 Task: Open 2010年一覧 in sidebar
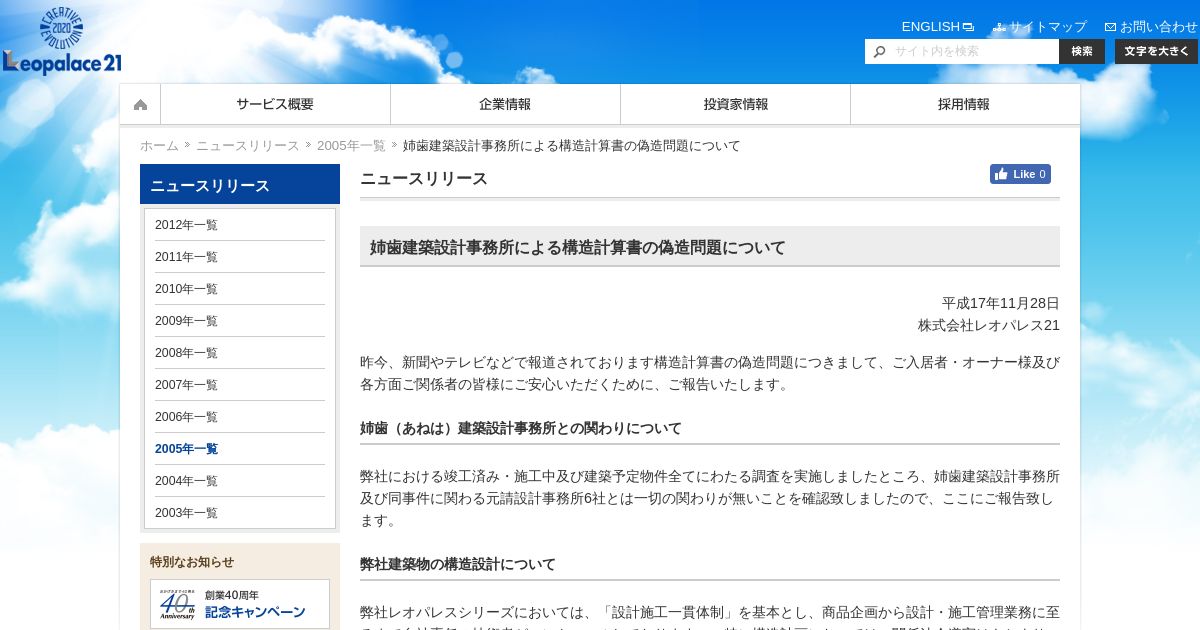[240, 289]
